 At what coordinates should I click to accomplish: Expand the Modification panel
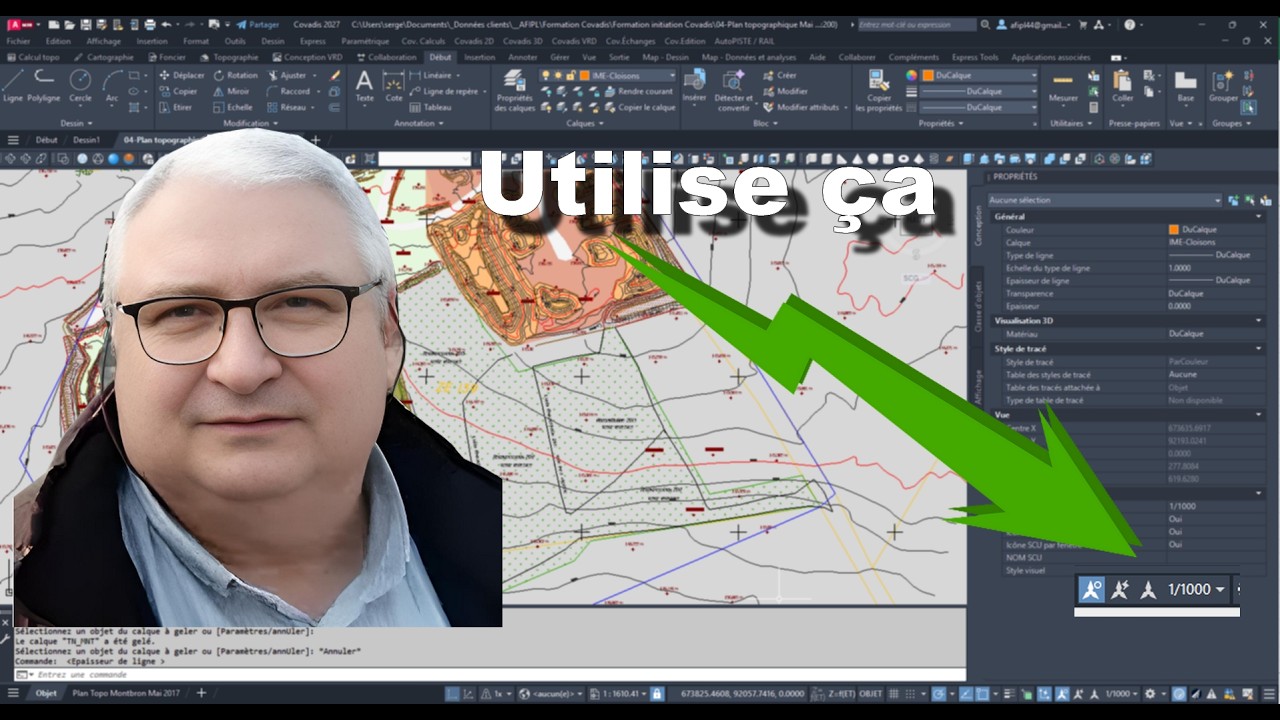pos(250,123)
